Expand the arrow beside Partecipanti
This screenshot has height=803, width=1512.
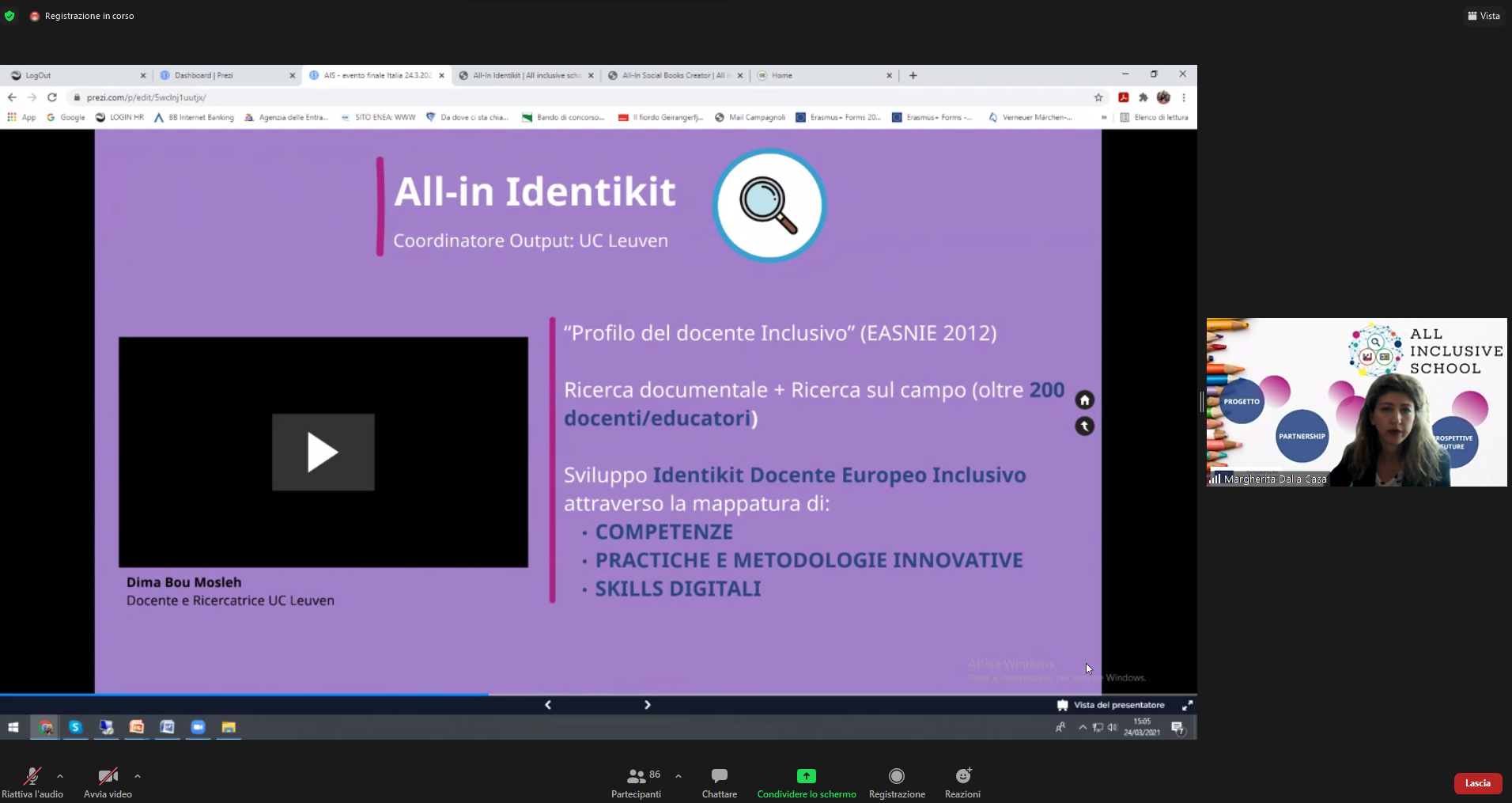click(x=679, y=776)
